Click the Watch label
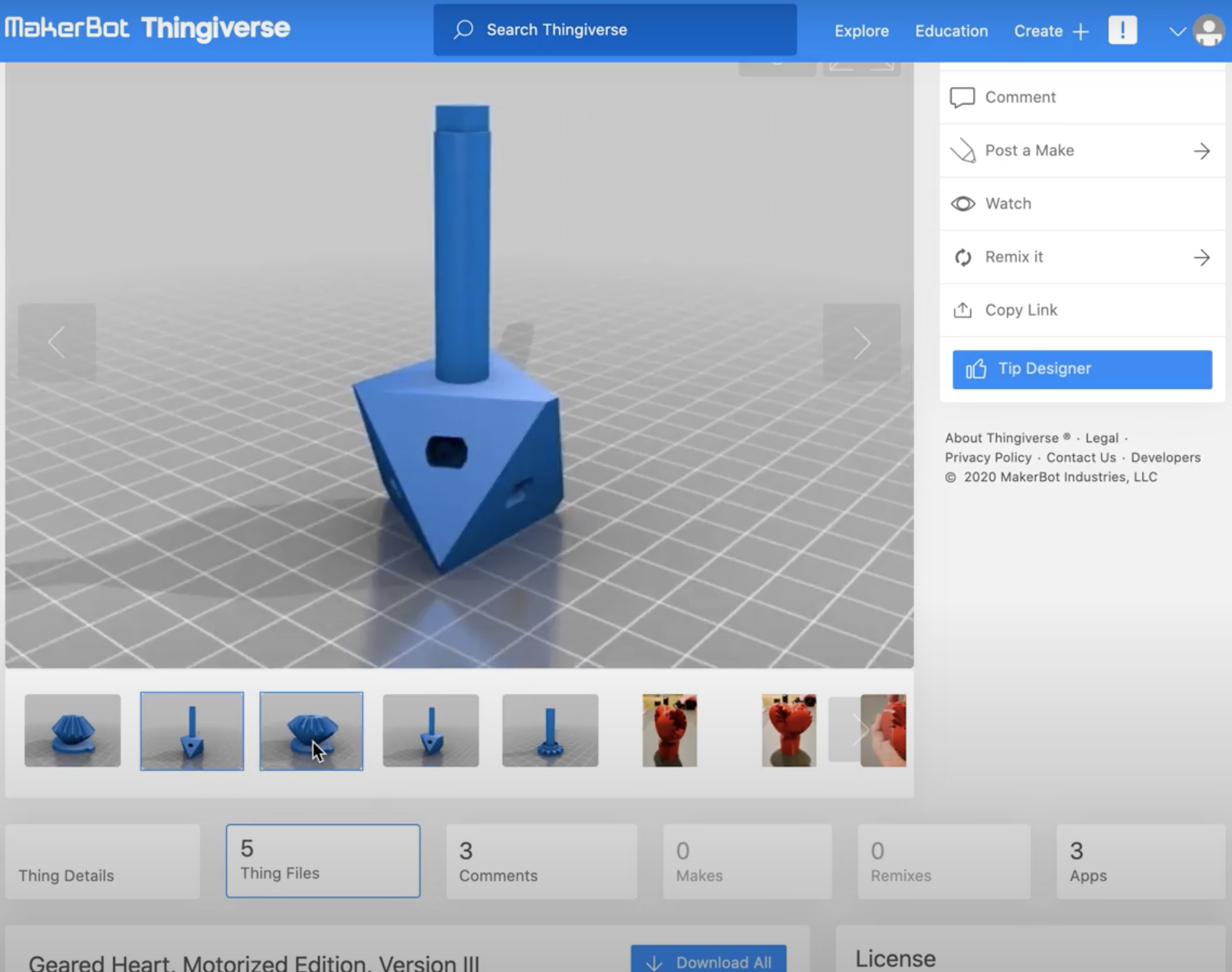This screenshot has width=1232, height=972. point(1008,204)
